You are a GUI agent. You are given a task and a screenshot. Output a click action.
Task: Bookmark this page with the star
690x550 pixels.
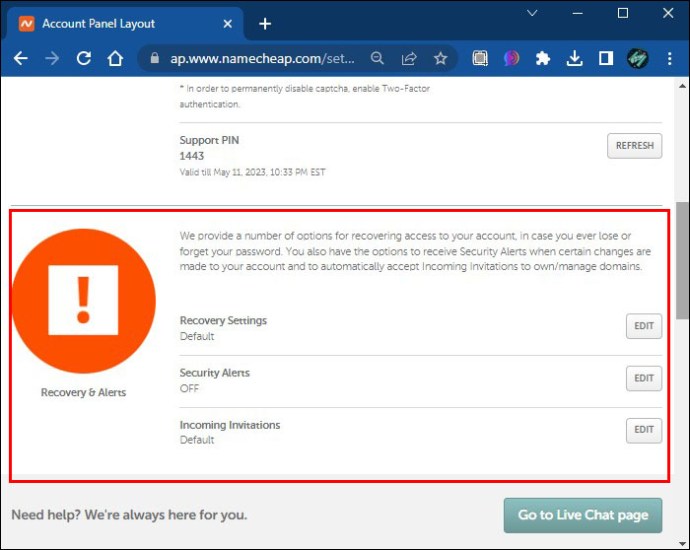pos(440,58)
